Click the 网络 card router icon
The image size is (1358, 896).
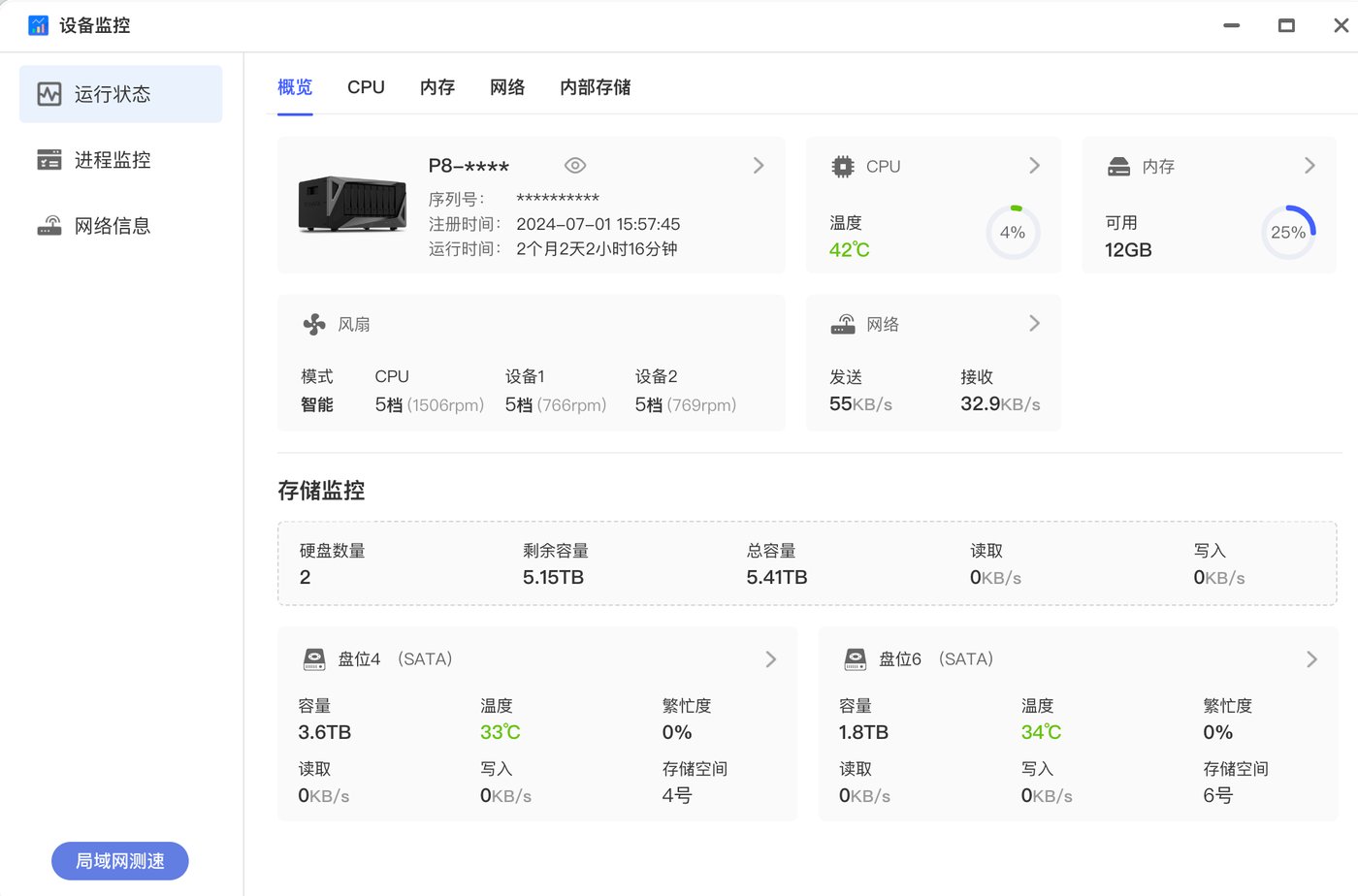pyautogui.click(x=843, y=325)
